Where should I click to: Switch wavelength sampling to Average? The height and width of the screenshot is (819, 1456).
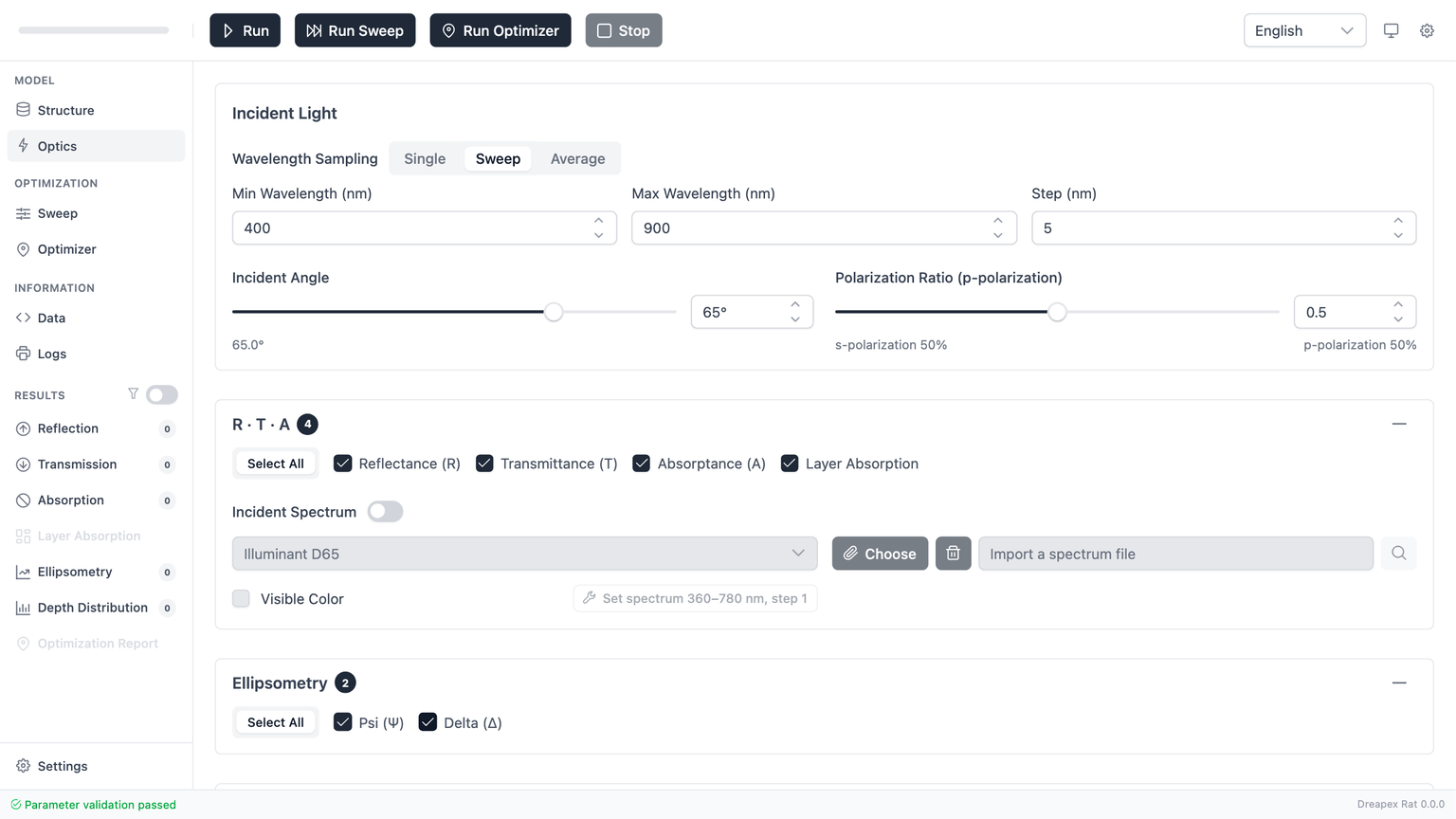tap(577, 158)
